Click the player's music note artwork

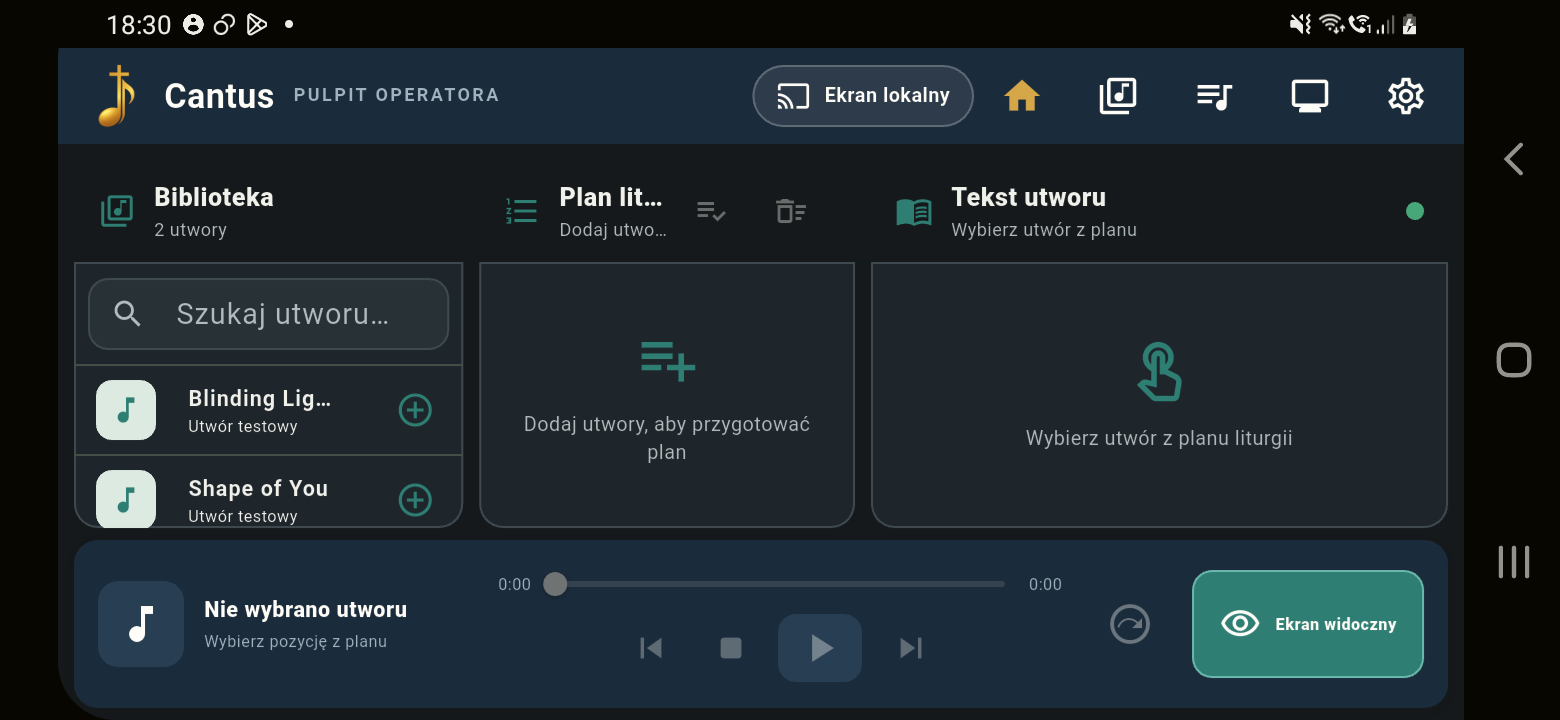[x=141, y=624]
